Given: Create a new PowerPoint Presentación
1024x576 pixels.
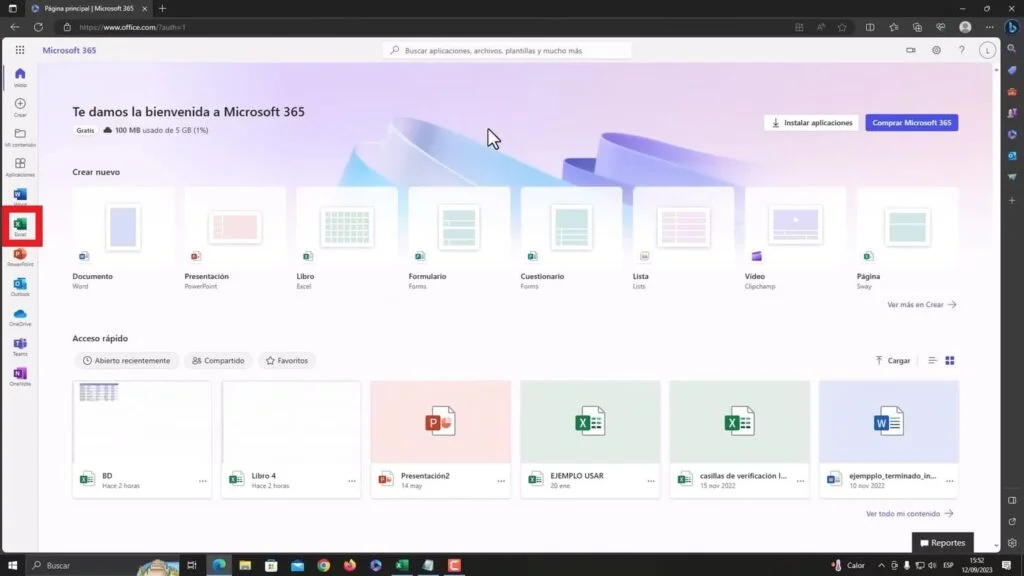Looking at the screenshot, I should 235,239.
